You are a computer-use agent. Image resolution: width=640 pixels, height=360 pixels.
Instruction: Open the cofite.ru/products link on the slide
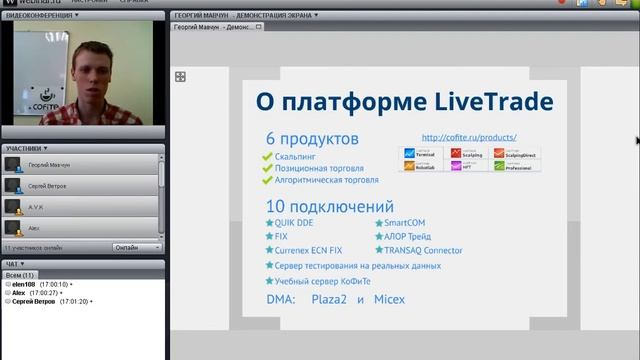click(469, 137)
